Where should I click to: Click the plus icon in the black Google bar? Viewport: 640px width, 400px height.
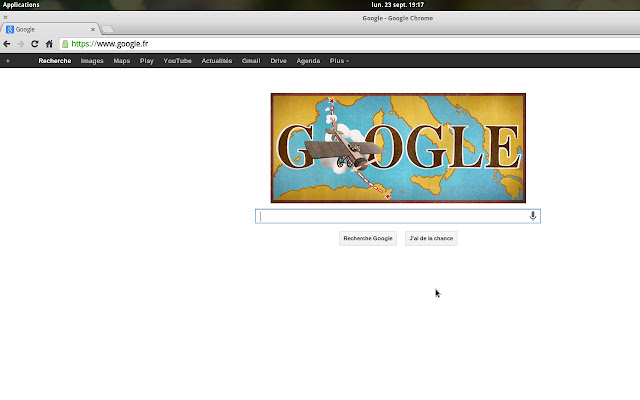(8, 61)
